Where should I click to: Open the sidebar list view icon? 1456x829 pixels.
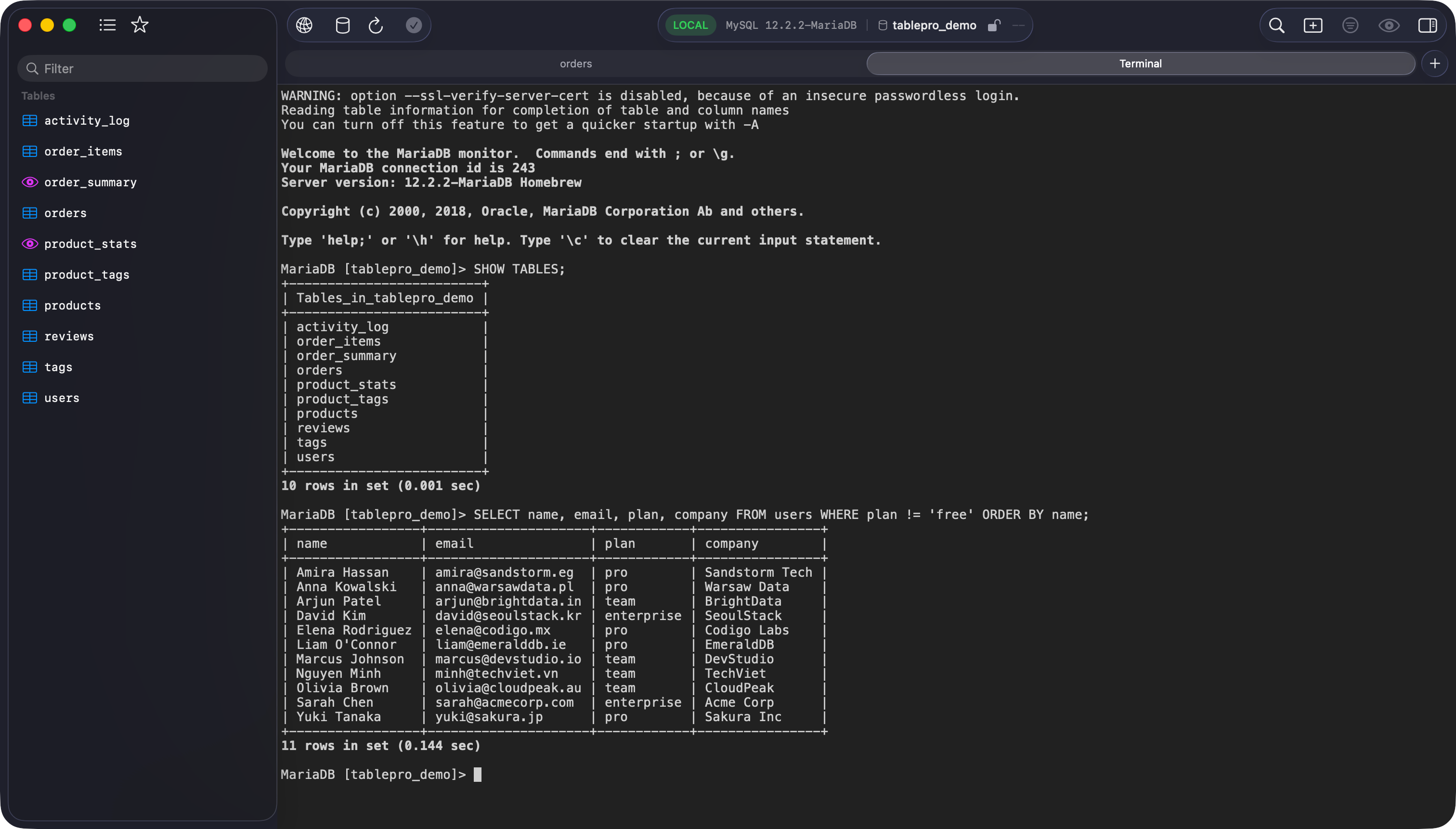pos(107,25)
